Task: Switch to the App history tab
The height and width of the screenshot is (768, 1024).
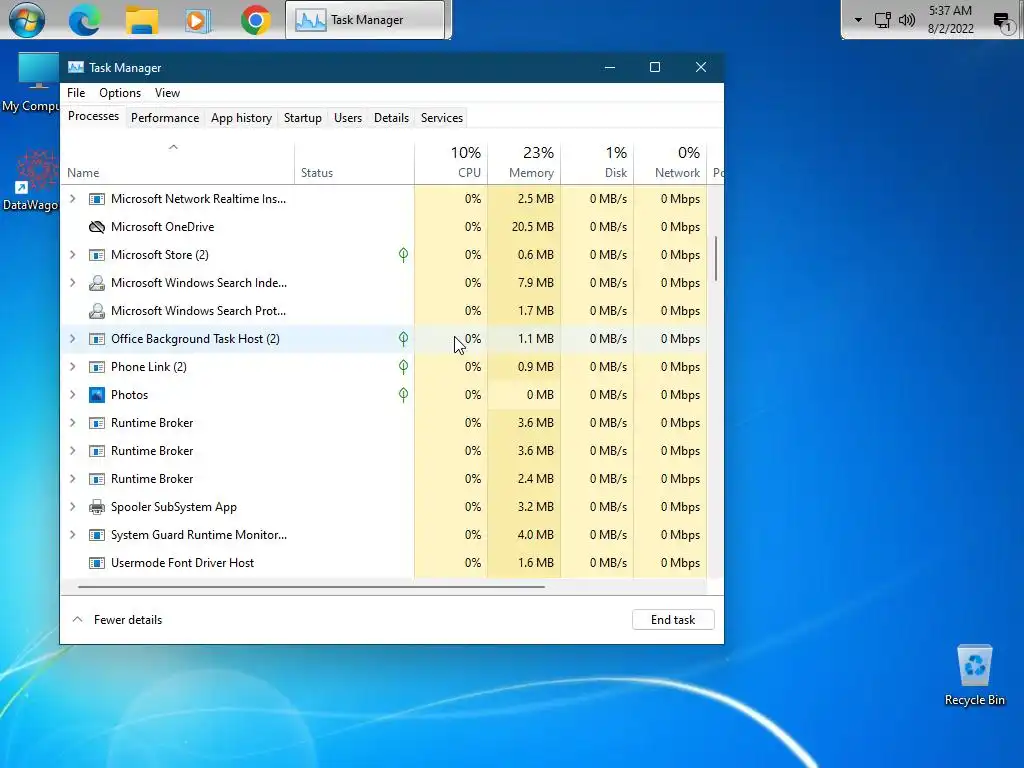Action: click(x=241, y=118)
